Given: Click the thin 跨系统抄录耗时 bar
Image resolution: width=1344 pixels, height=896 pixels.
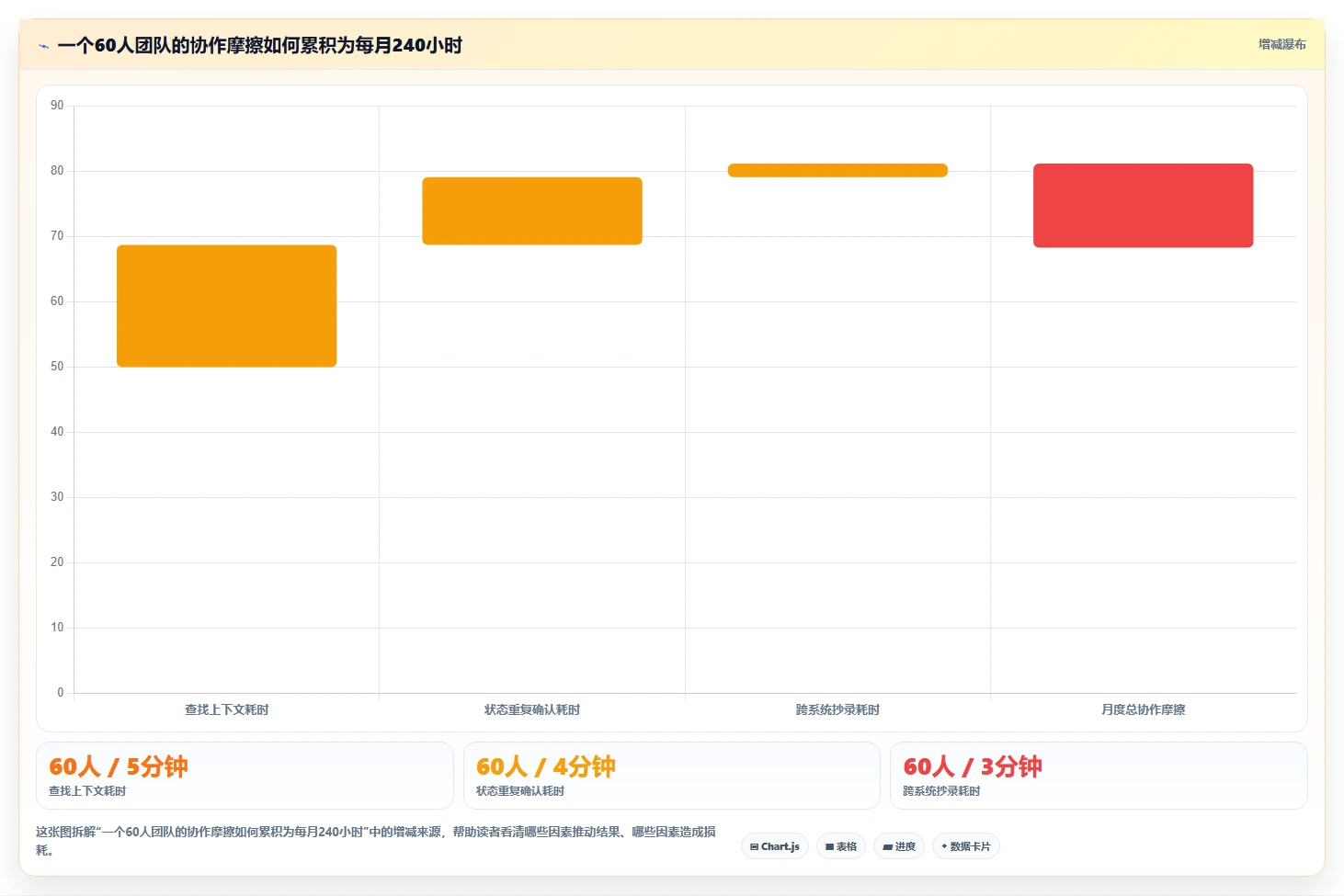Looking at the screenshot, I should point(837,170).
